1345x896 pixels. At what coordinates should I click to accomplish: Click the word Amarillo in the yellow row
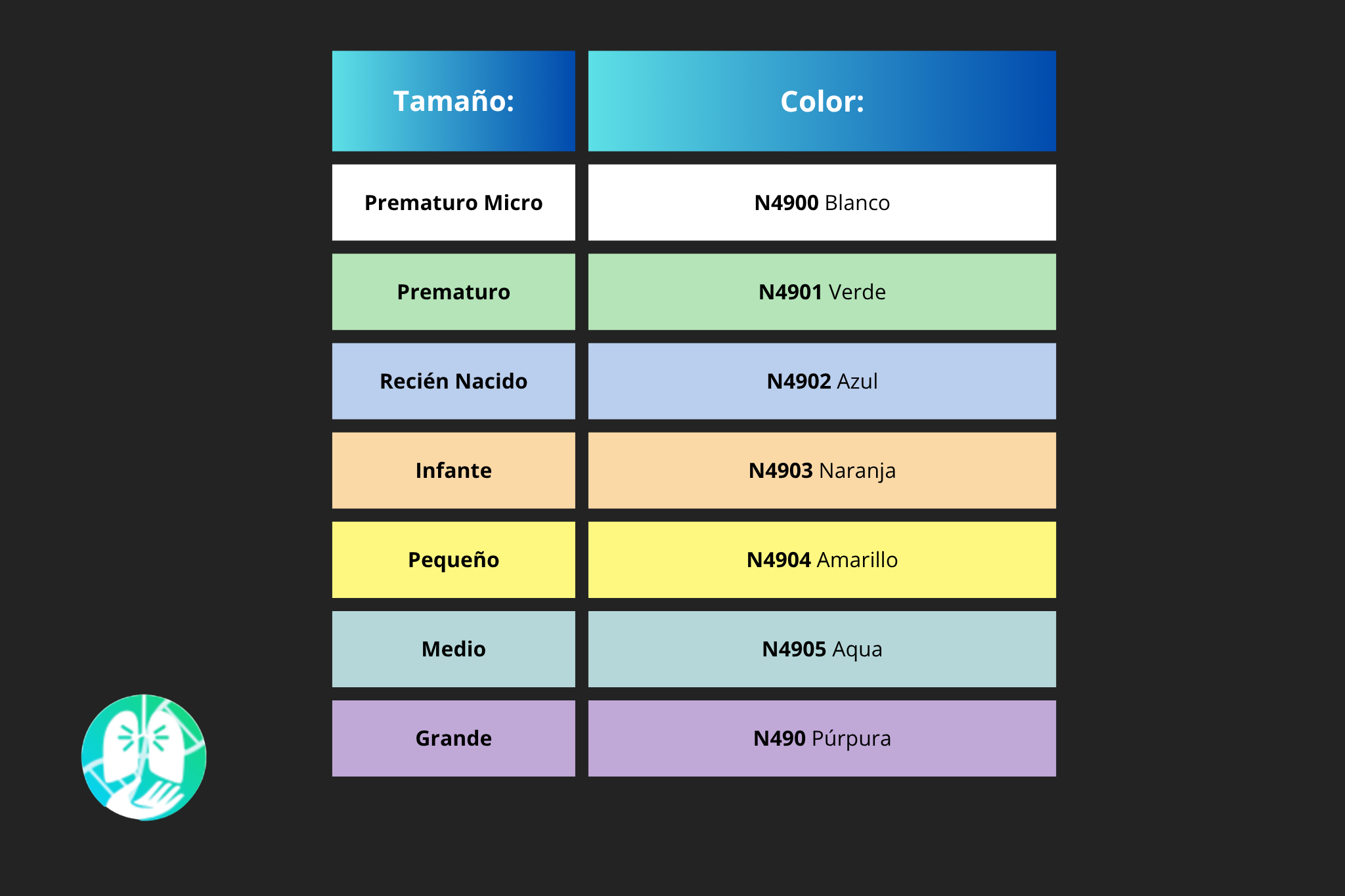point(857,560)
